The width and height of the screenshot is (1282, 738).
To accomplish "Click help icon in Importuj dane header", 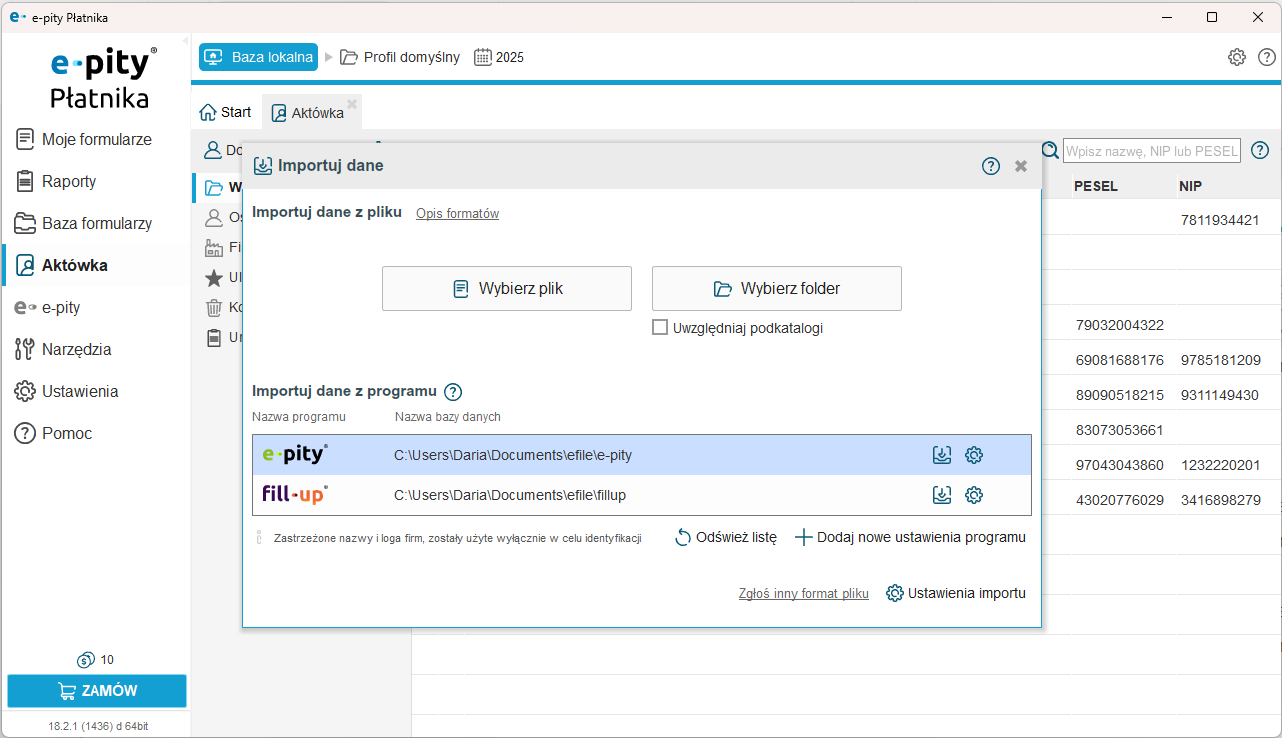I will click(991, 166).
